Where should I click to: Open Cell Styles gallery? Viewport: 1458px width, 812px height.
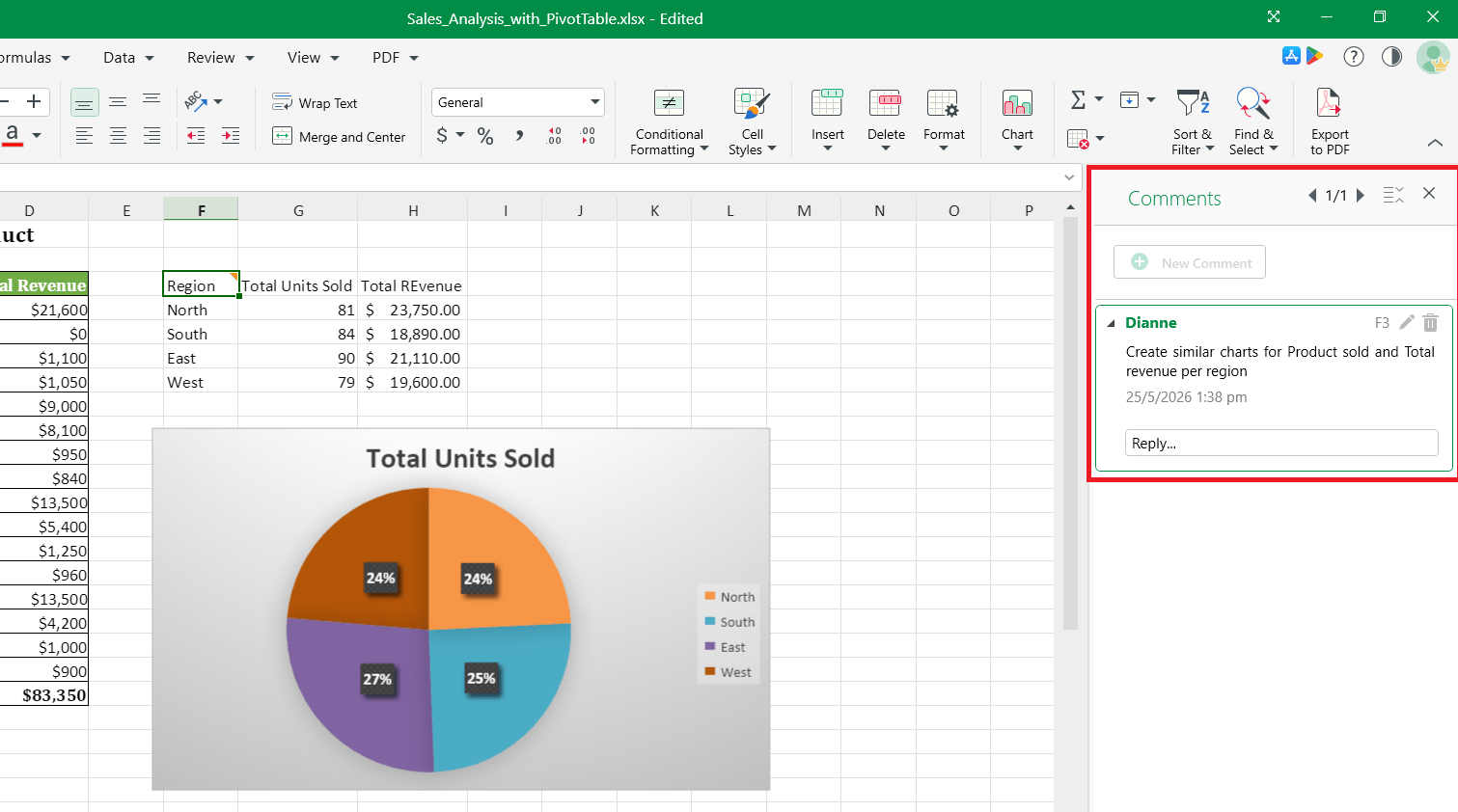coord(752,122)
